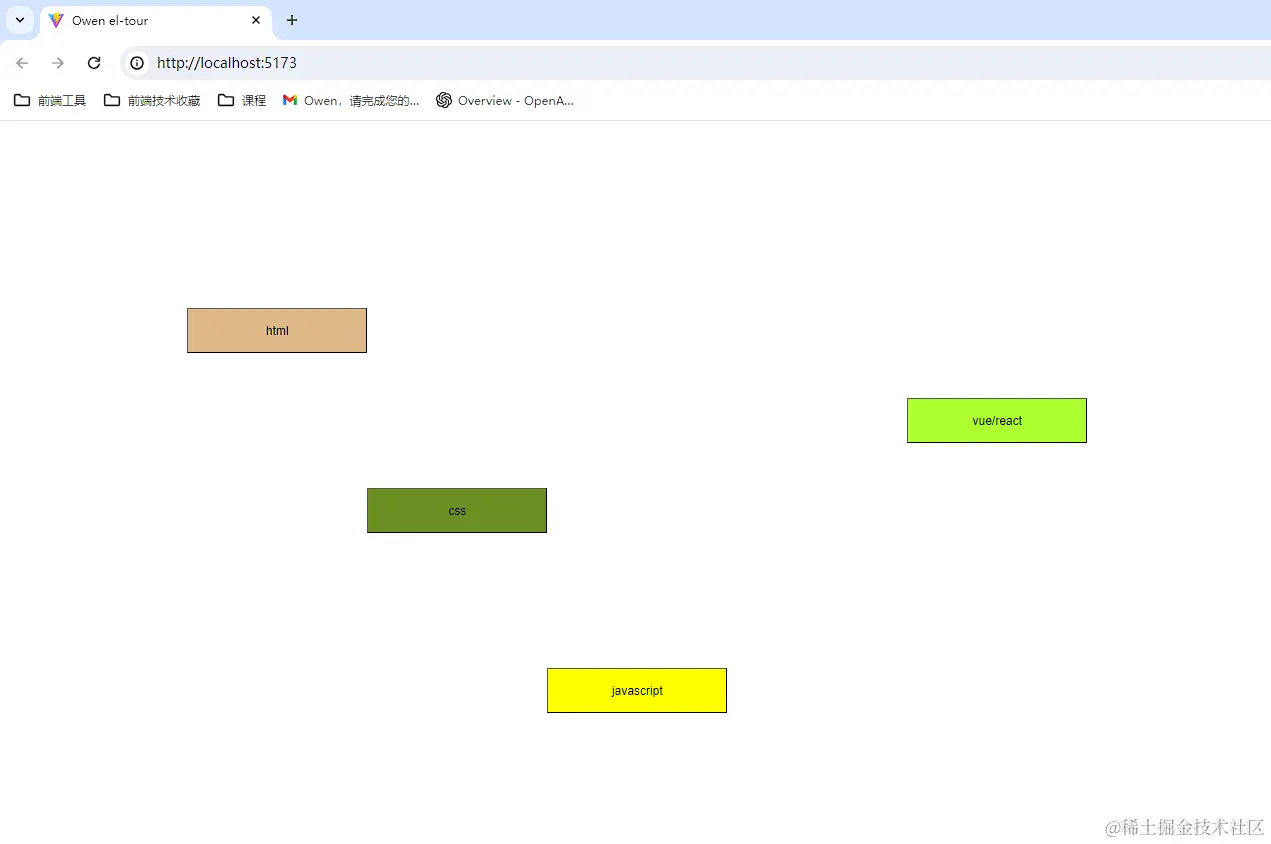Open a new tab with the plus button

pos(292,20)
